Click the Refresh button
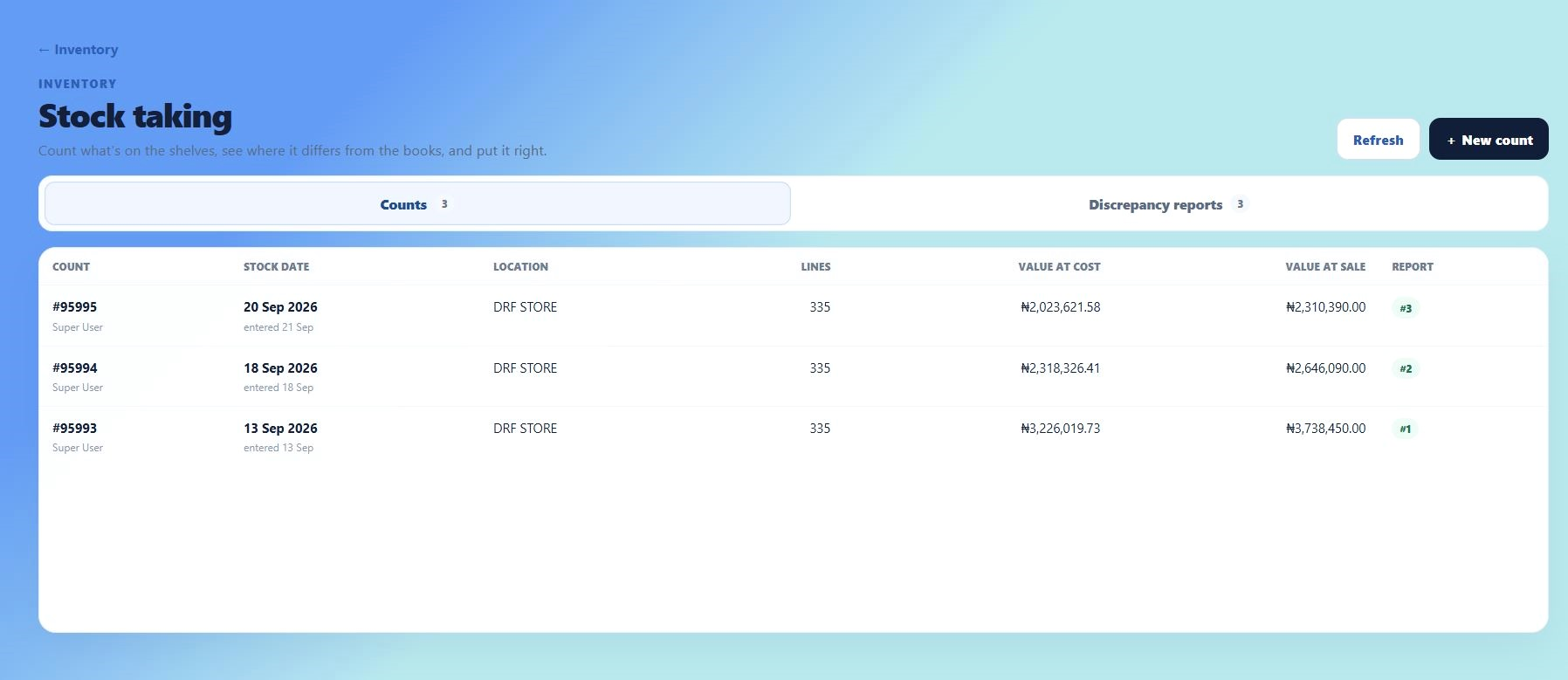 coord(1378,140)
